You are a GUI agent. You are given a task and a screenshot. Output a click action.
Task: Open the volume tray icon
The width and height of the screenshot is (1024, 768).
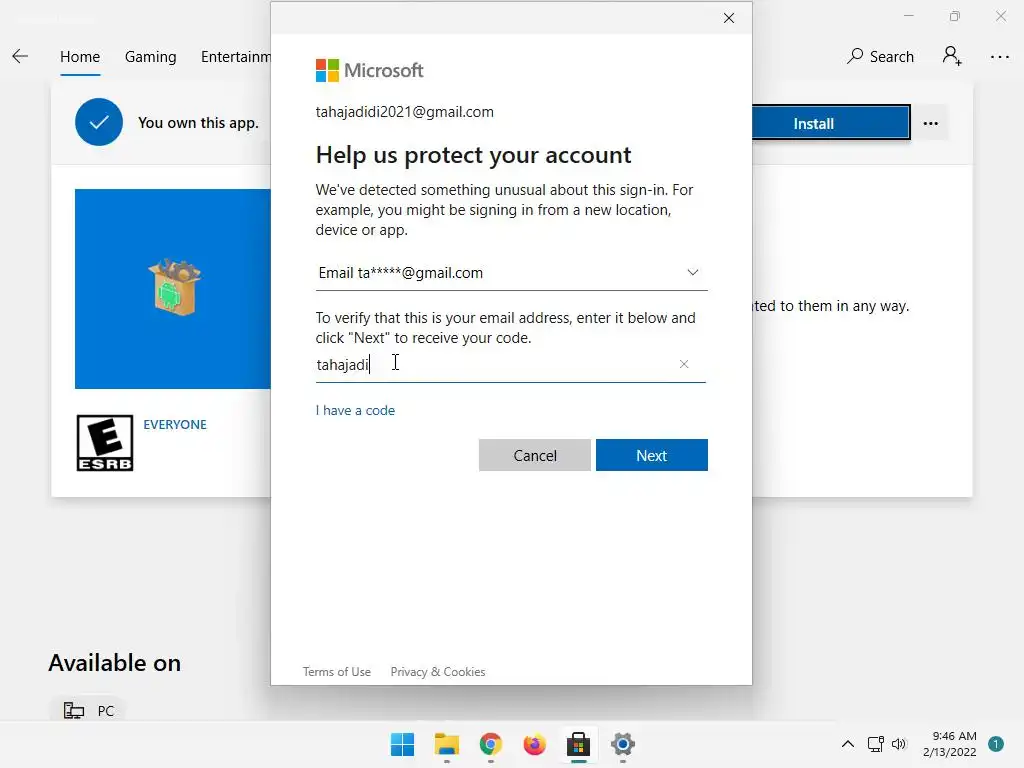click(899, 744)
